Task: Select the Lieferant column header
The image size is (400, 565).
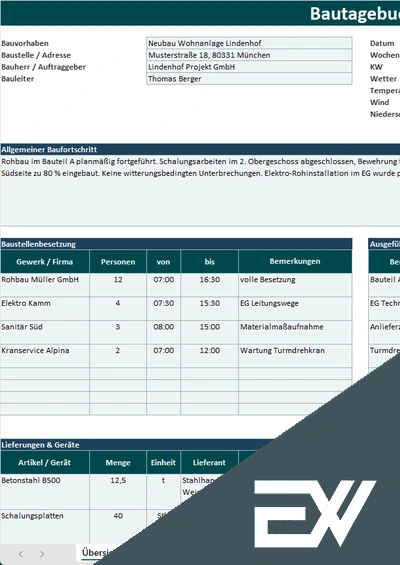Action: [210, 462]
